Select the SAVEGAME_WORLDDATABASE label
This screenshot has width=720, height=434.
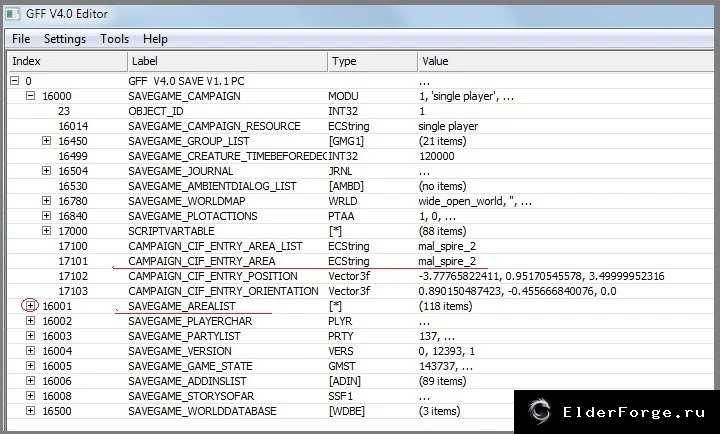[202, 411]
